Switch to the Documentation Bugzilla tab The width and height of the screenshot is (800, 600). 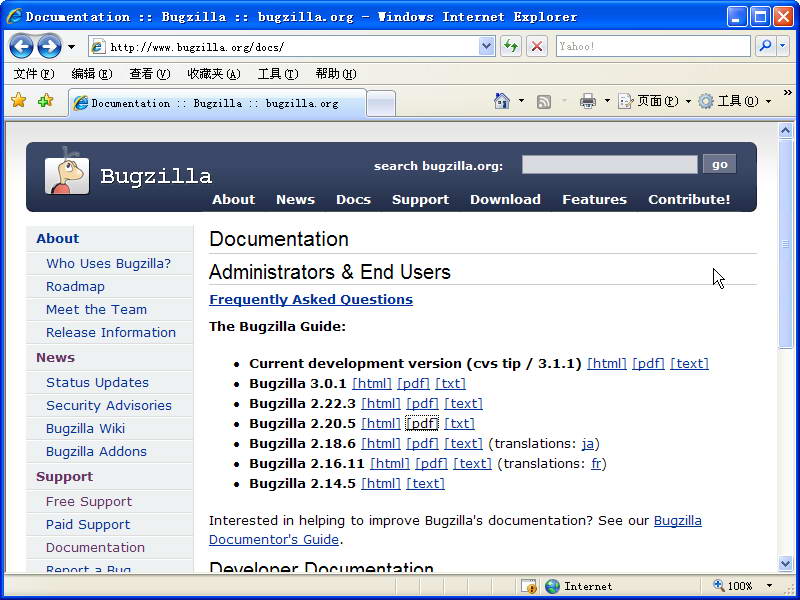pos(215,103)
